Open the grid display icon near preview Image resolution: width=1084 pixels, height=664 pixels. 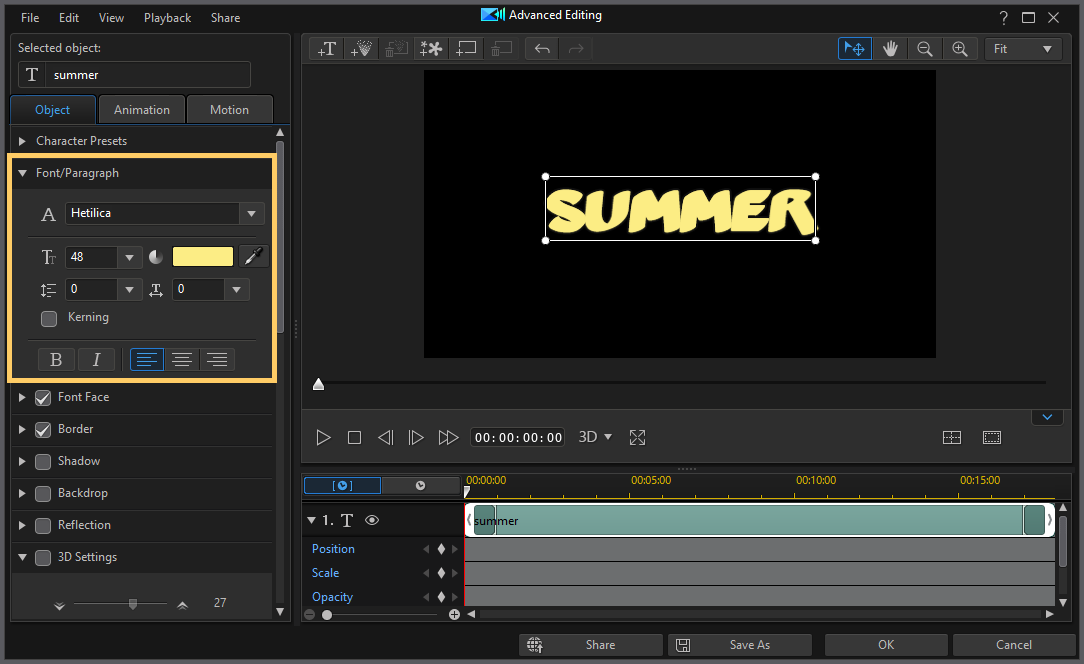(951, 437)
